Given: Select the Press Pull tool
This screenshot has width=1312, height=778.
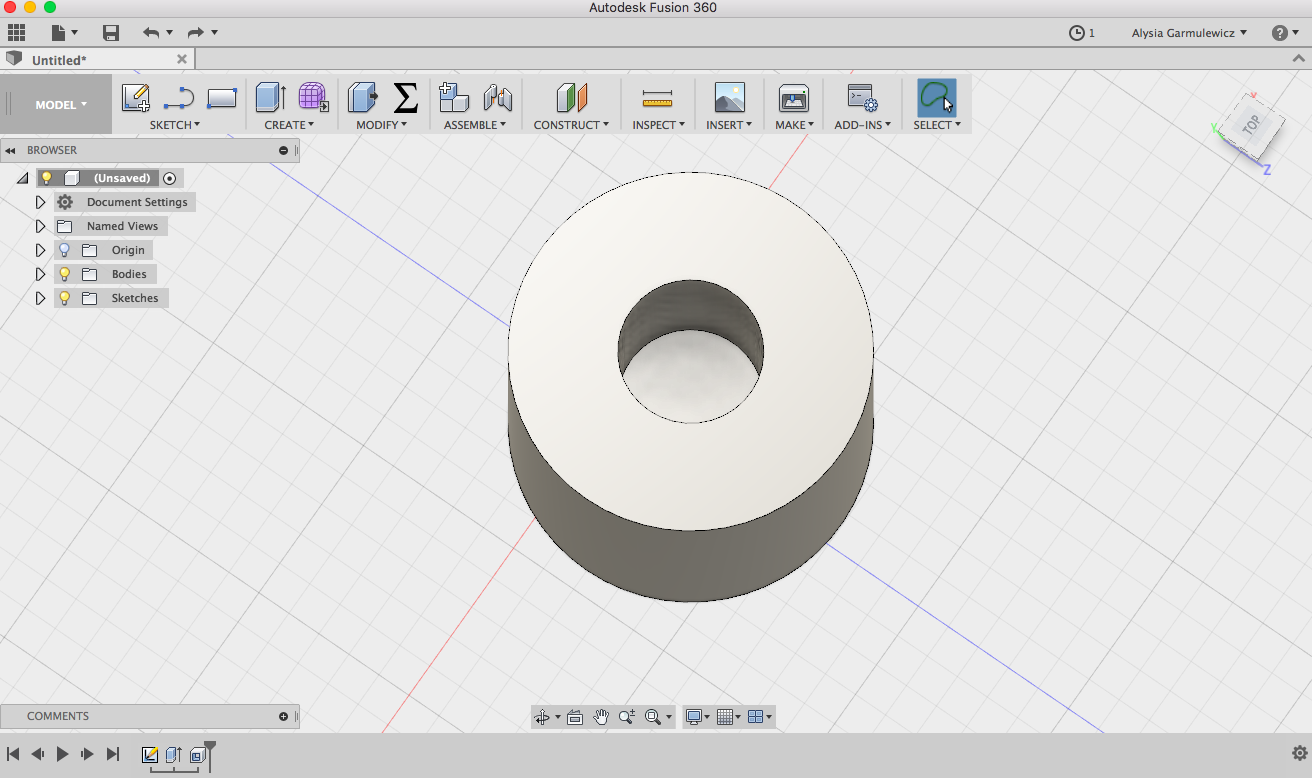Looking at the screenshot, I should (x=362, y=97).
